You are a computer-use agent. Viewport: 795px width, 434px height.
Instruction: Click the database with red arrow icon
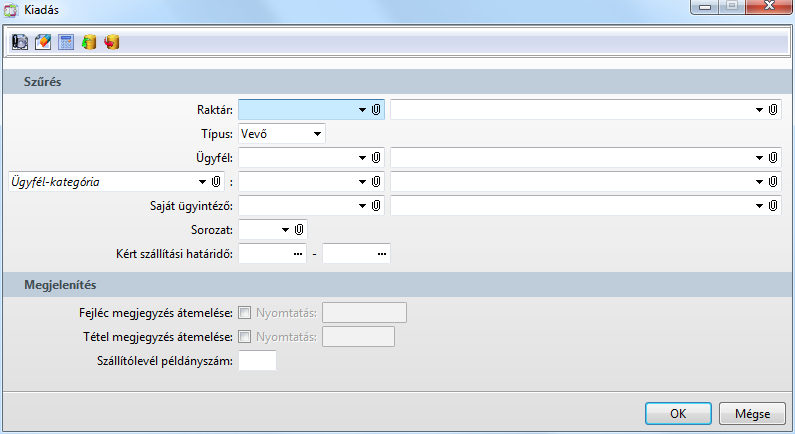112,42
